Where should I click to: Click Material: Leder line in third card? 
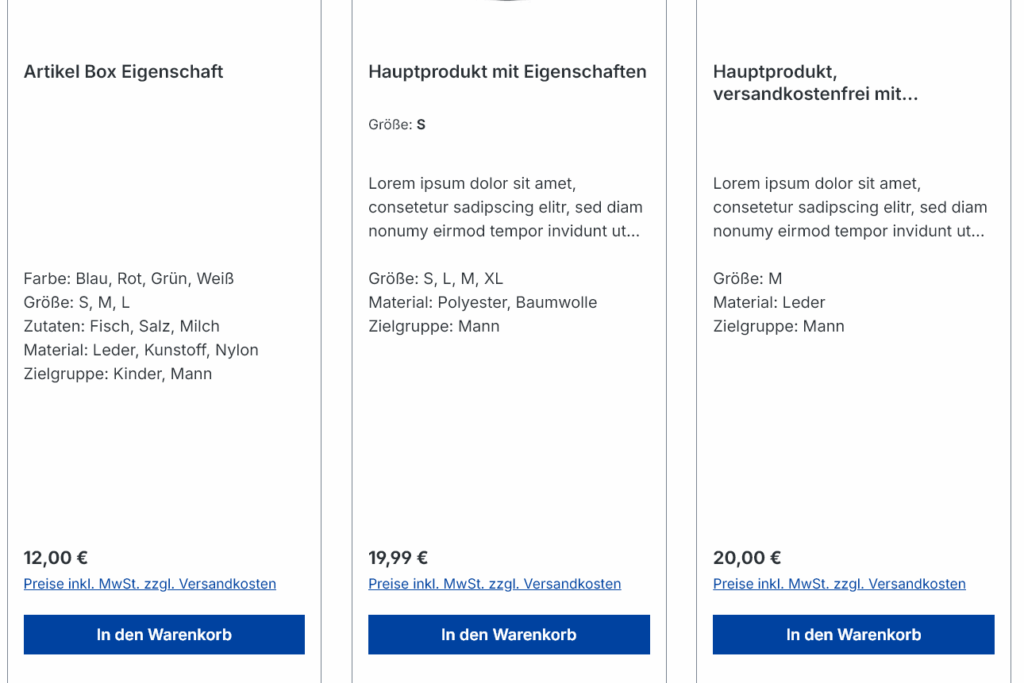769,302
